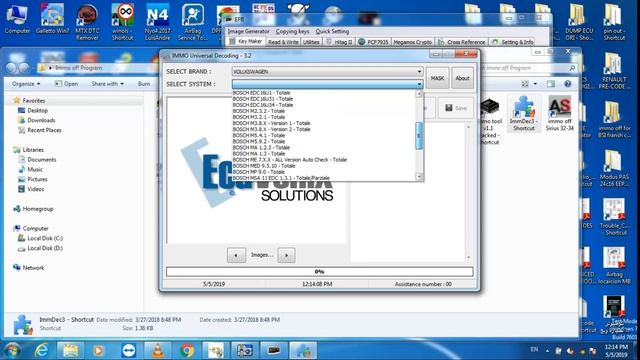
Task: Select immo off Sirius 32-34 icon
Action: click(560, 113)
